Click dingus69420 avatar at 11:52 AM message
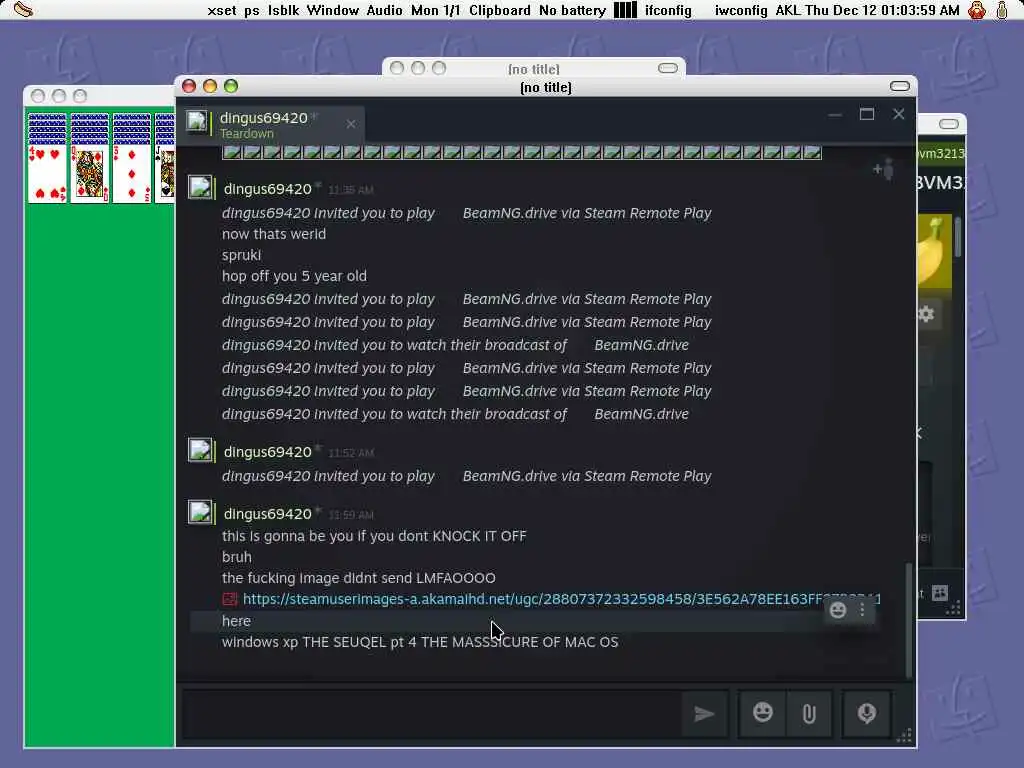Screen dimensions: 1024x768 (200, 450)
